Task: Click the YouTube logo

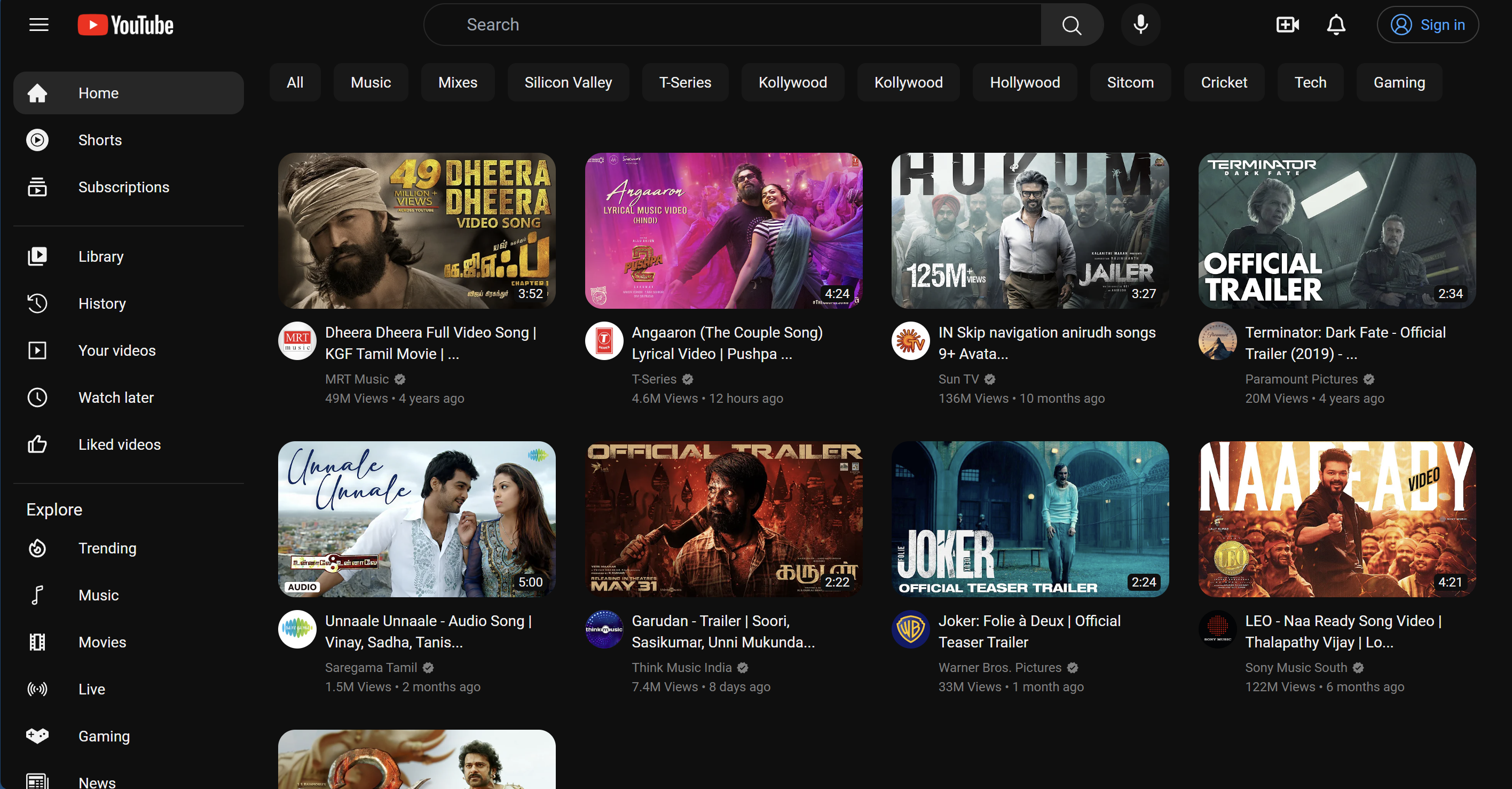Action: [125, 25]
